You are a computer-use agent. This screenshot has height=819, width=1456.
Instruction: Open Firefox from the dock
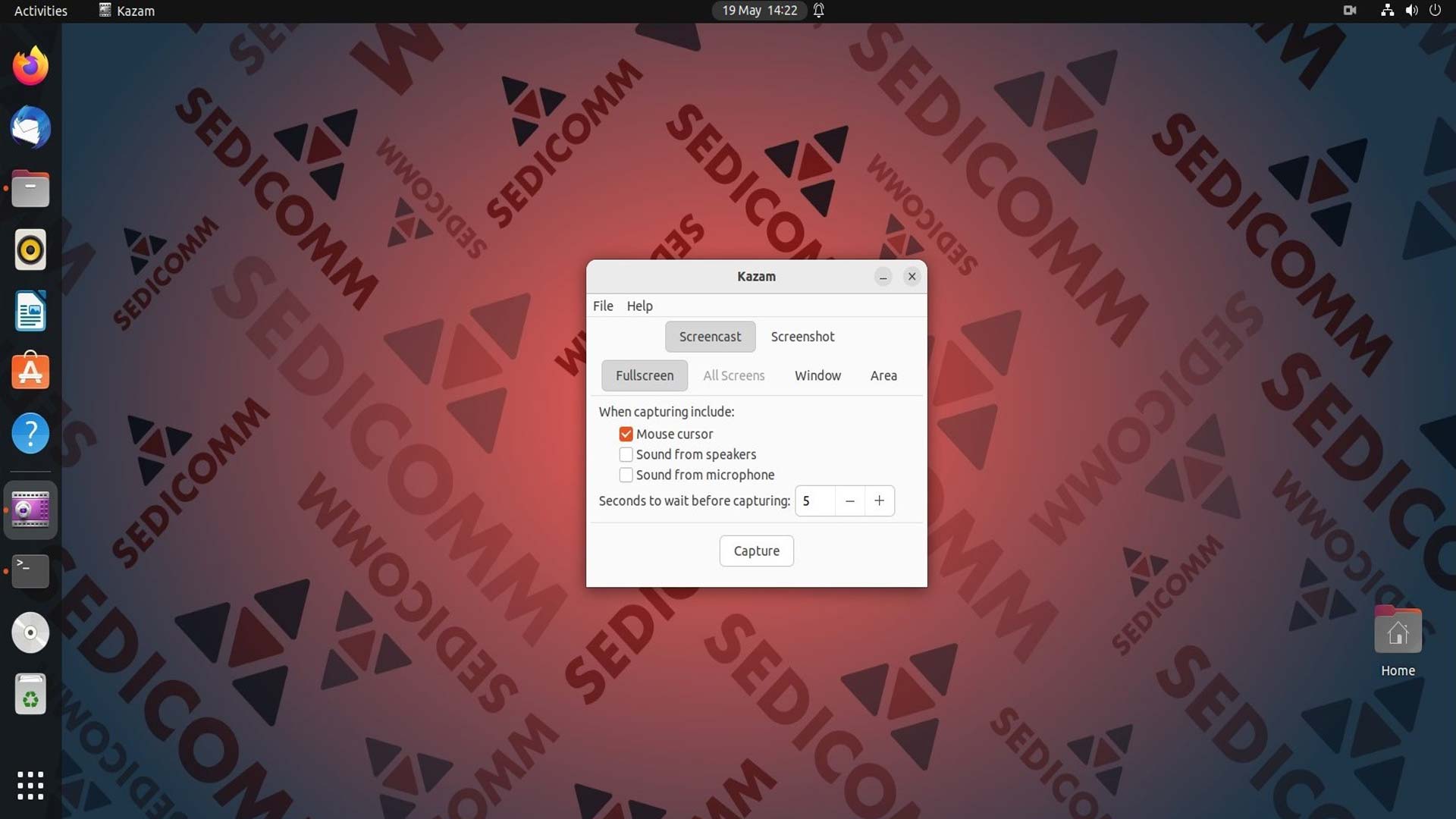coord(30,66)
